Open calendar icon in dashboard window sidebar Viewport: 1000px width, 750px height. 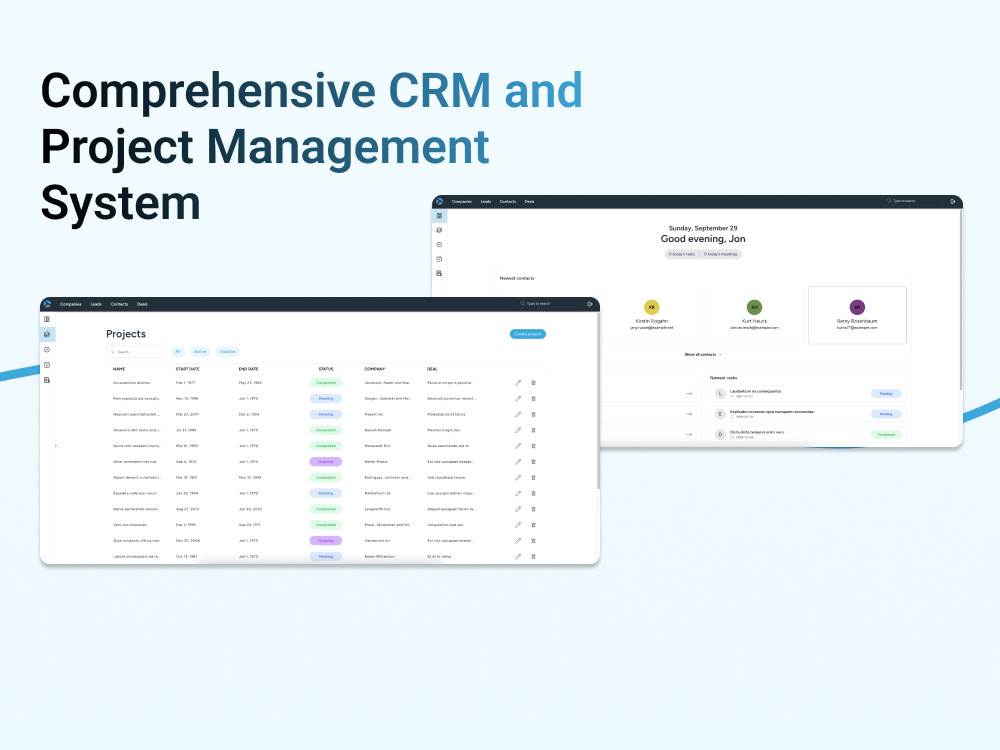(439, 259)
